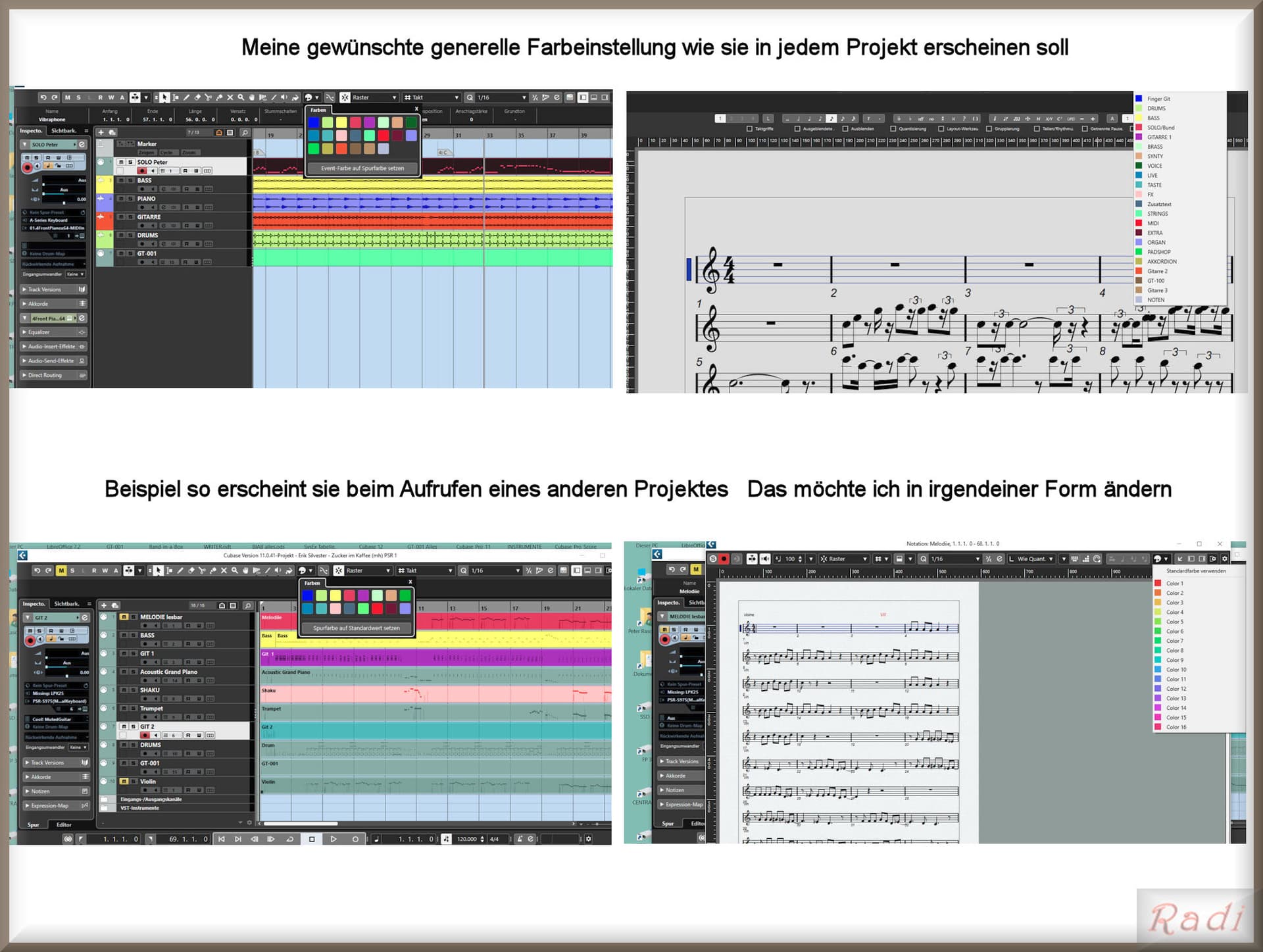
Task: Toggle mute on the MELODIE lesbar track
Action: click(x=124, y=617)
